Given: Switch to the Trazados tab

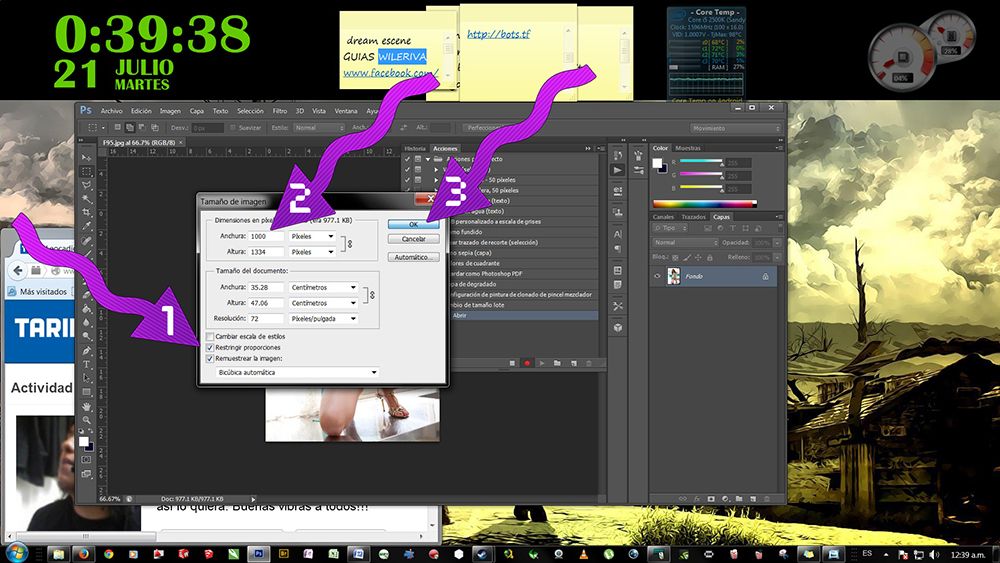Looking at the screenshot, I should [693, 217].
